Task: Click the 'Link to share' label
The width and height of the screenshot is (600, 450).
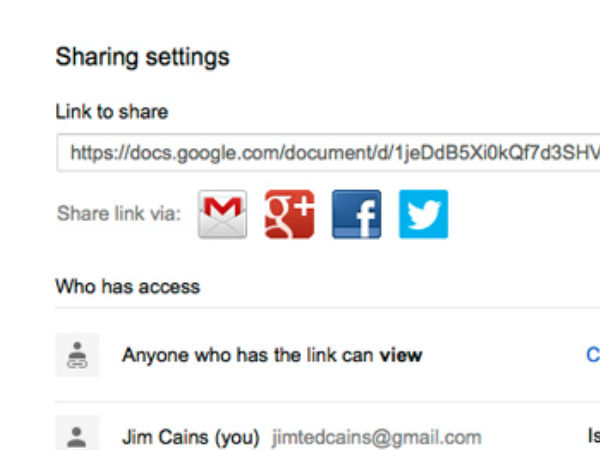Action: pos(112,111)
